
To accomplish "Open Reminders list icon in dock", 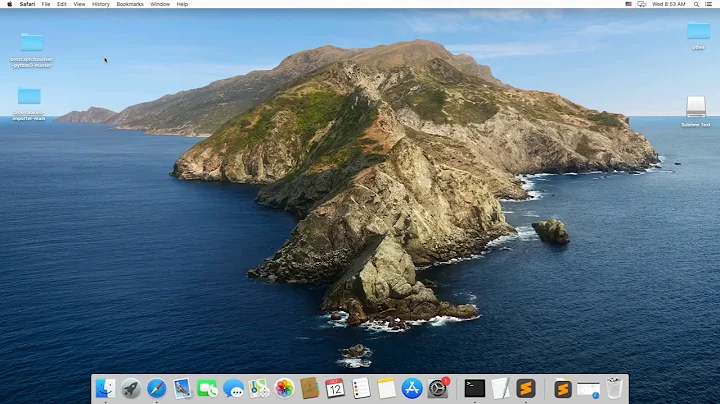I will [361, 388].
